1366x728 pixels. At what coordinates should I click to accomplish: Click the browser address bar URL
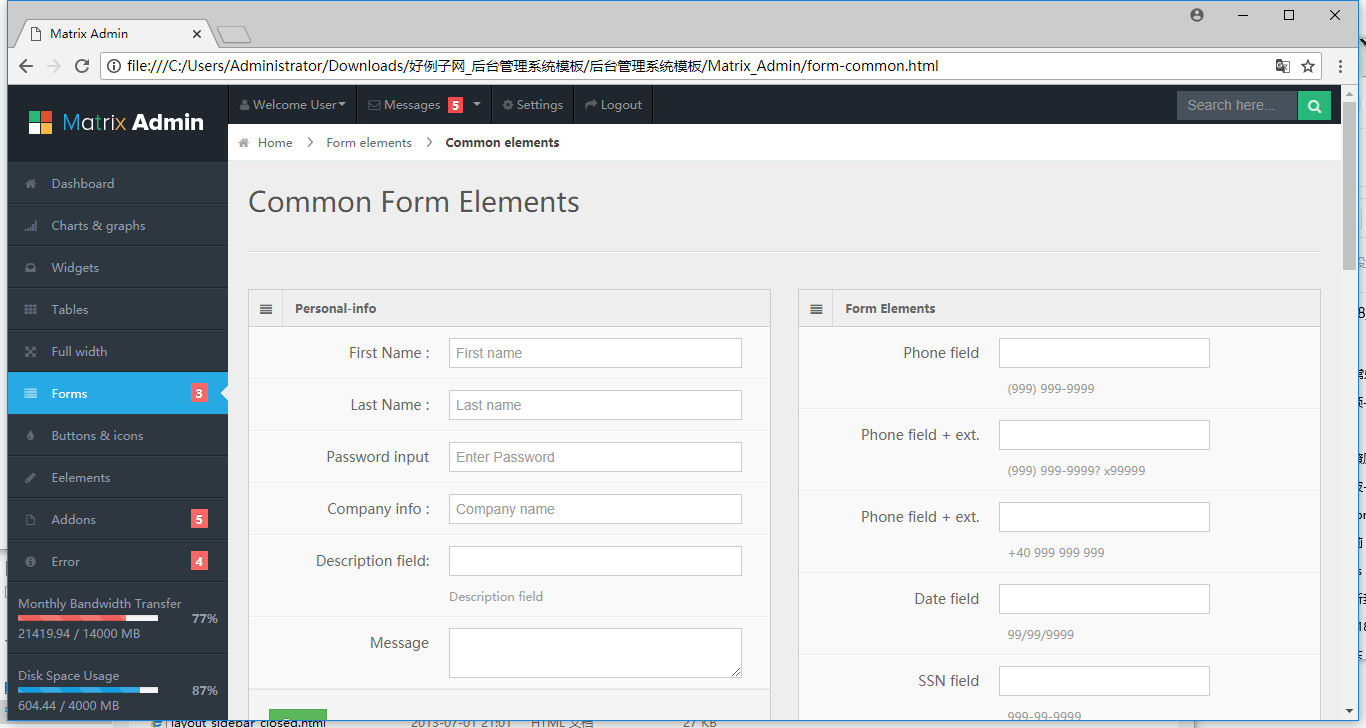[533, 66]
